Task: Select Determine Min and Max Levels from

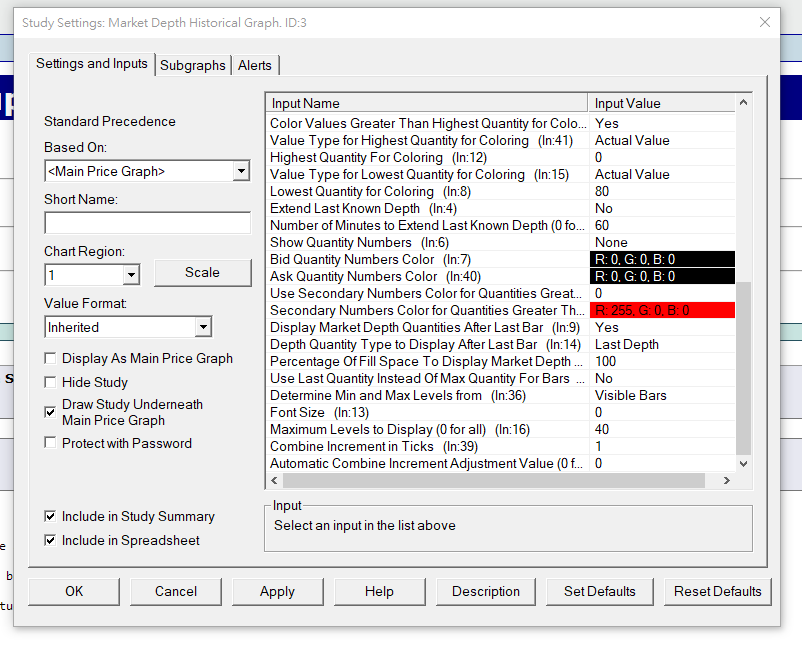Action: [501, 395]
